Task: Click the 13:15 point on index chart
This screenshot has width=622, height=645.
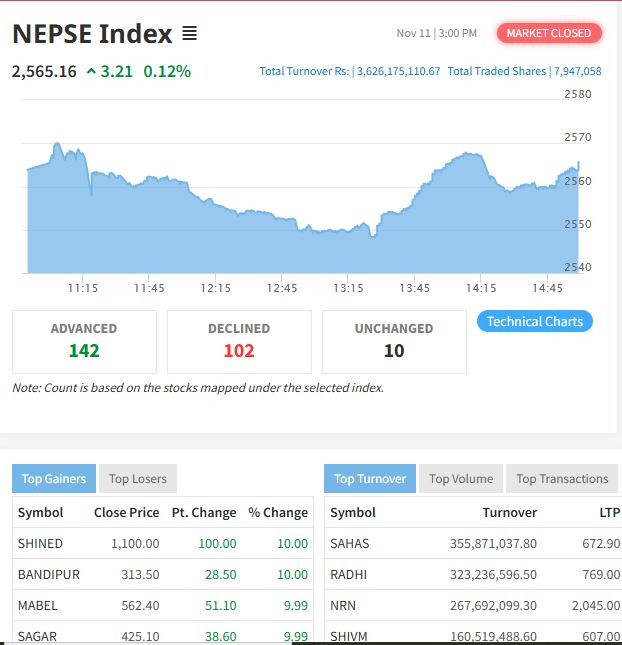Action: coord(348,232)
